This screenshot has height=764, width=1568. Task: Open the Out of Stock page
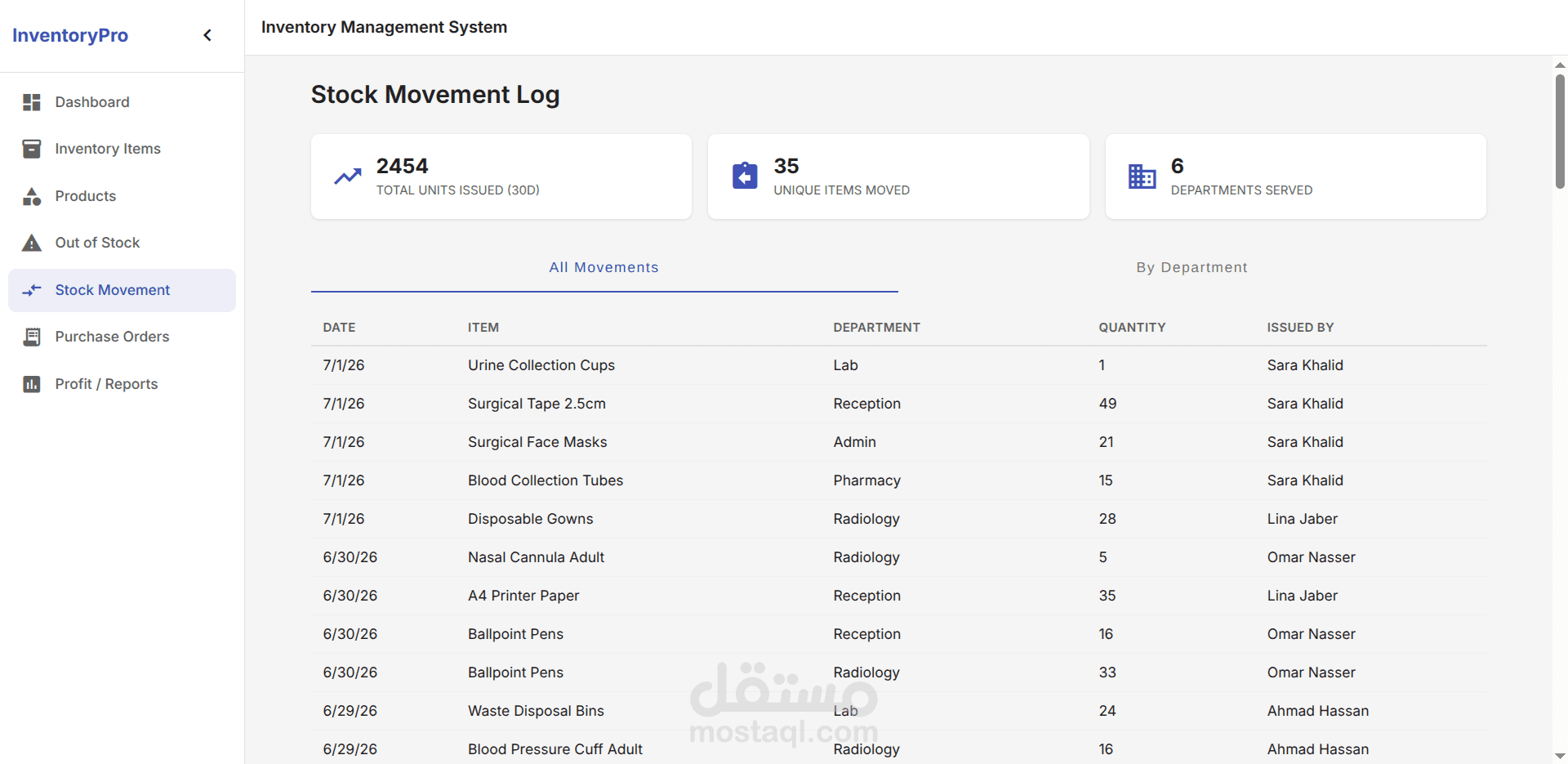point(122,243)
